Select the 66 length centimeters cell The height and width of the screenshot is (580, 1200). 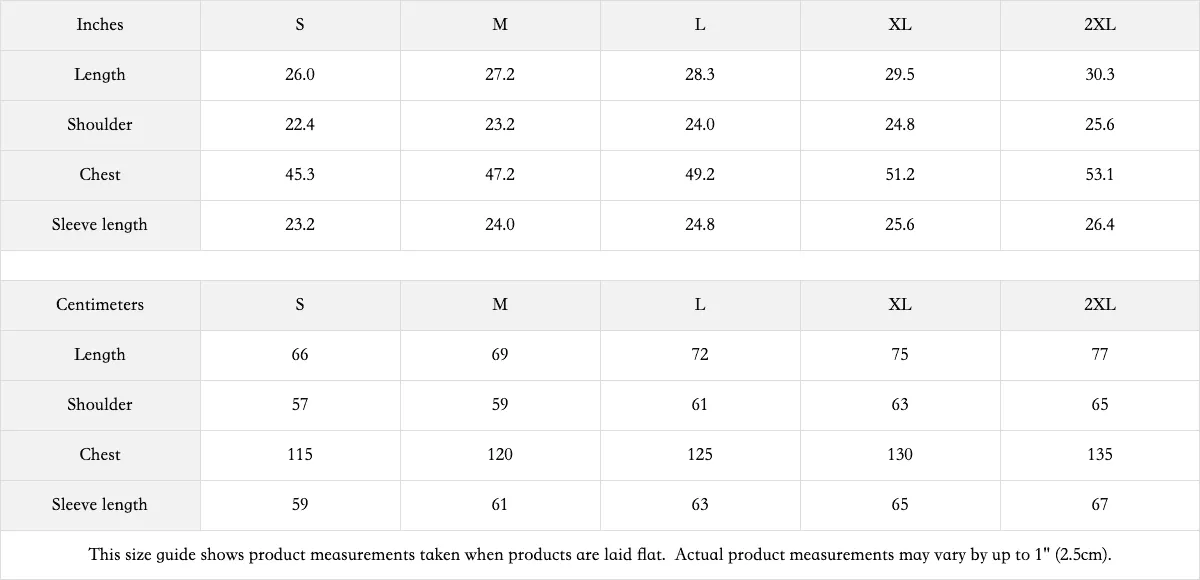[300, 355]
